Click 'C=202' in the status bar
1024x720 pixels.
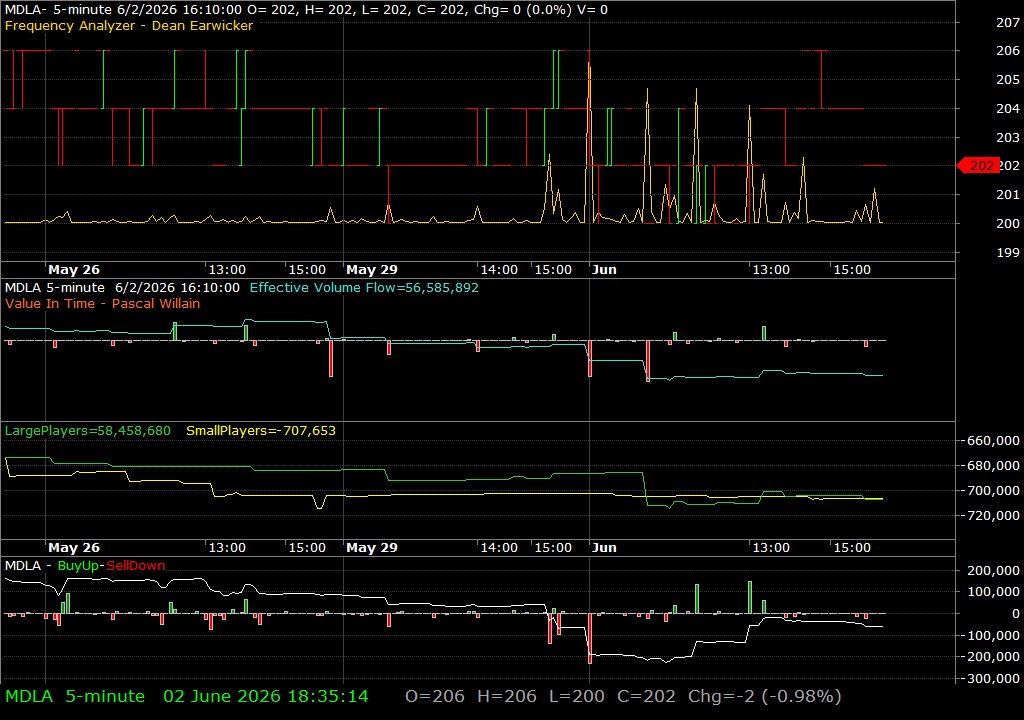[x=647, y=696]
